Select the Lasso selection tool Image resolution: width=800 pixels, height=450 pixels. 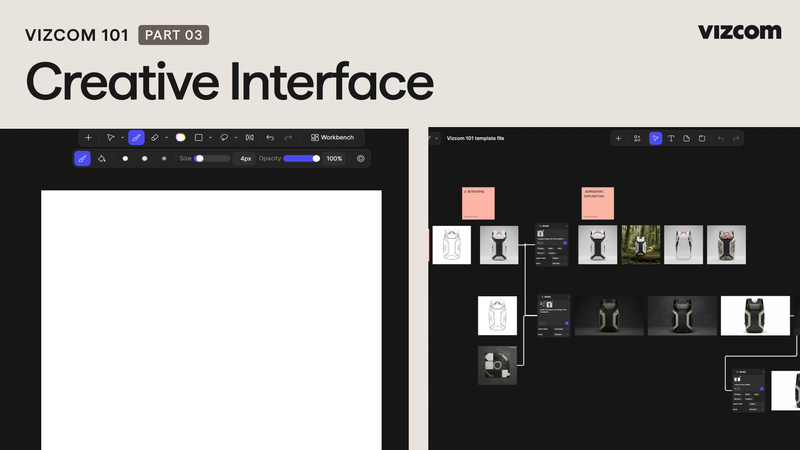(224, 138)
